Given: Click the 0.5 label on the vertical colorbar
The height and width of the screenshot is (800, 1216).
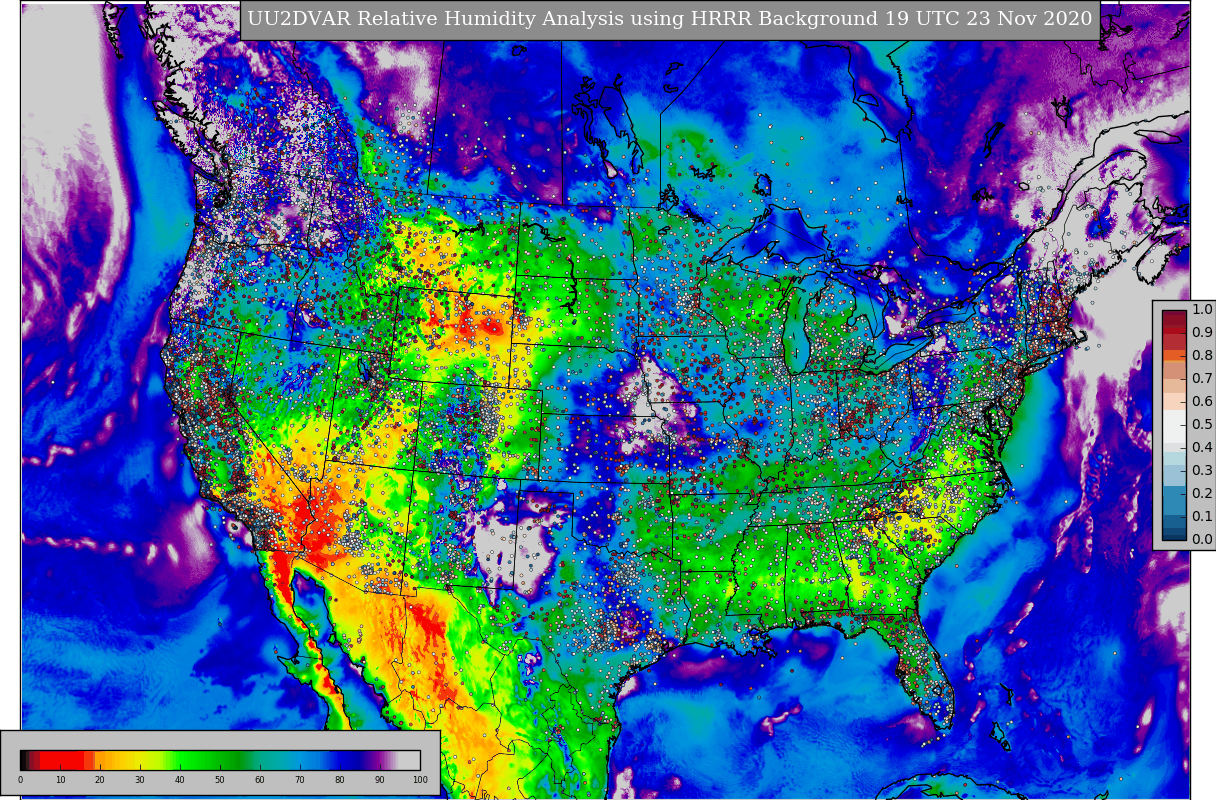Looking at the screenshot, I should point(1203,425).
